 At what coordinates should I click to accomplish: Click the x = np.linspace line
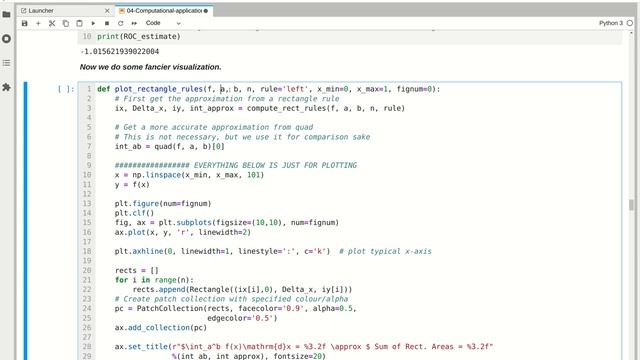pyautogui.click(x=189, y=175)
